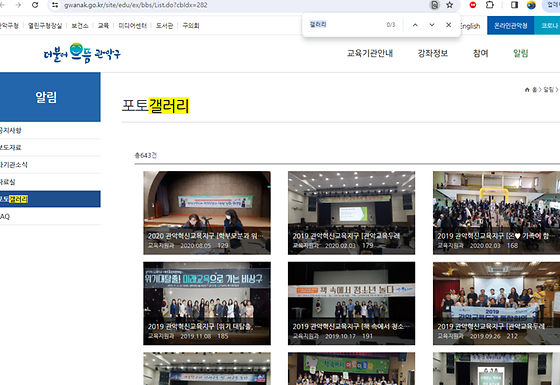Click the 온라인관악청 button

[511, 26]
